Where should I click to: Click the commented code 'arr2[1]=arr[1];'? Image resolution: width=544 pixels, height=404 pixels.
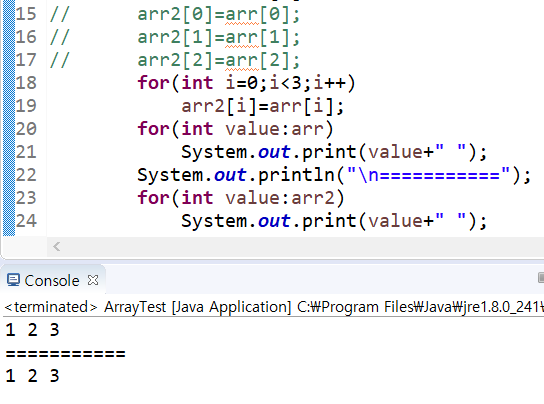(219, 37)
